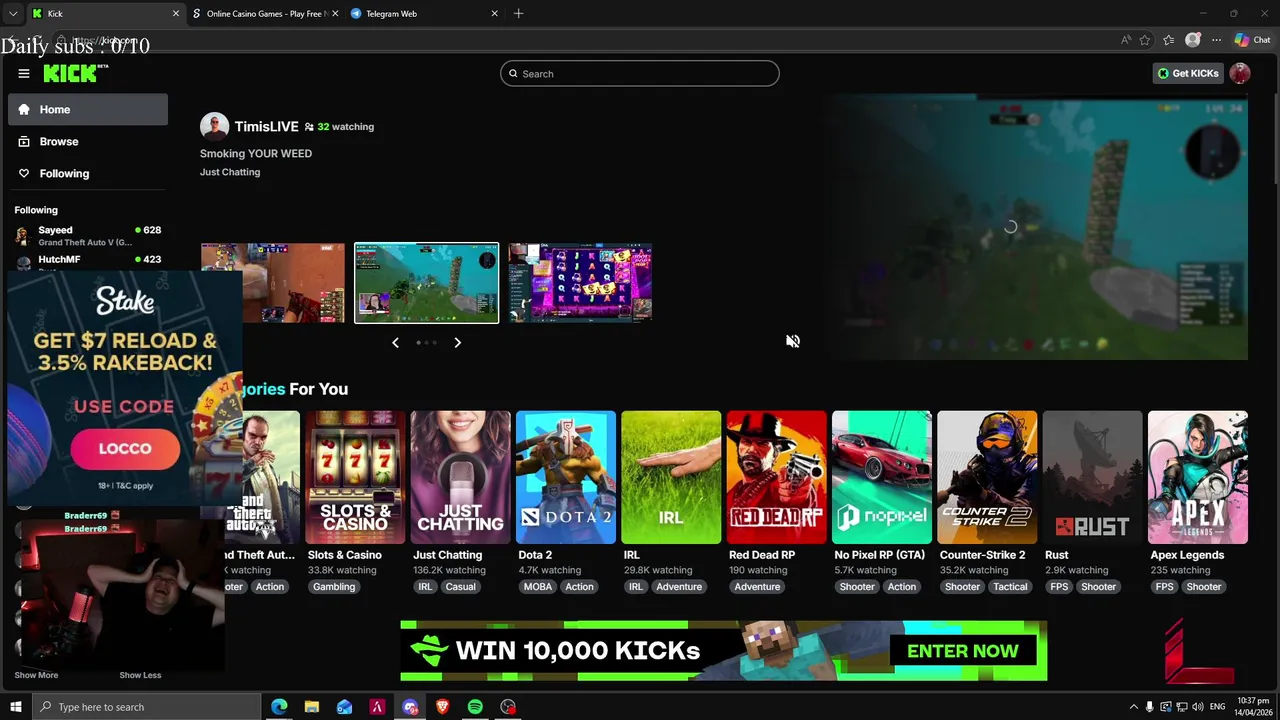Viewport: 1280px width, 720px height.
Task: Open the profile avatar menu
Action: pyautogui.click(x=1240, y=73)
